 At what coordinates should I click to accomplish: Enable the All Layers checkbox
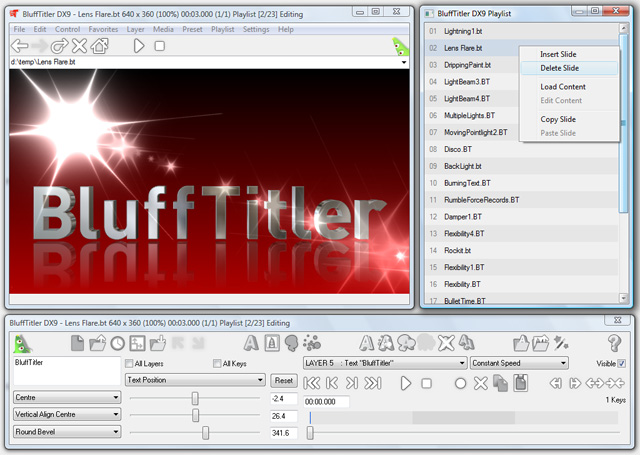click(x=129, y=363)
